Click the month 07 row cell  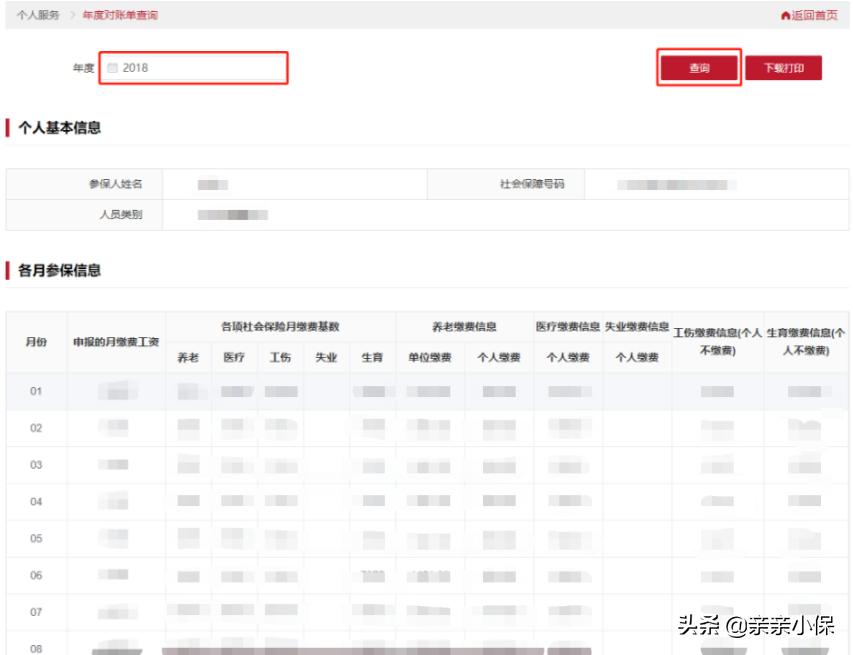(x=36, y=612)
